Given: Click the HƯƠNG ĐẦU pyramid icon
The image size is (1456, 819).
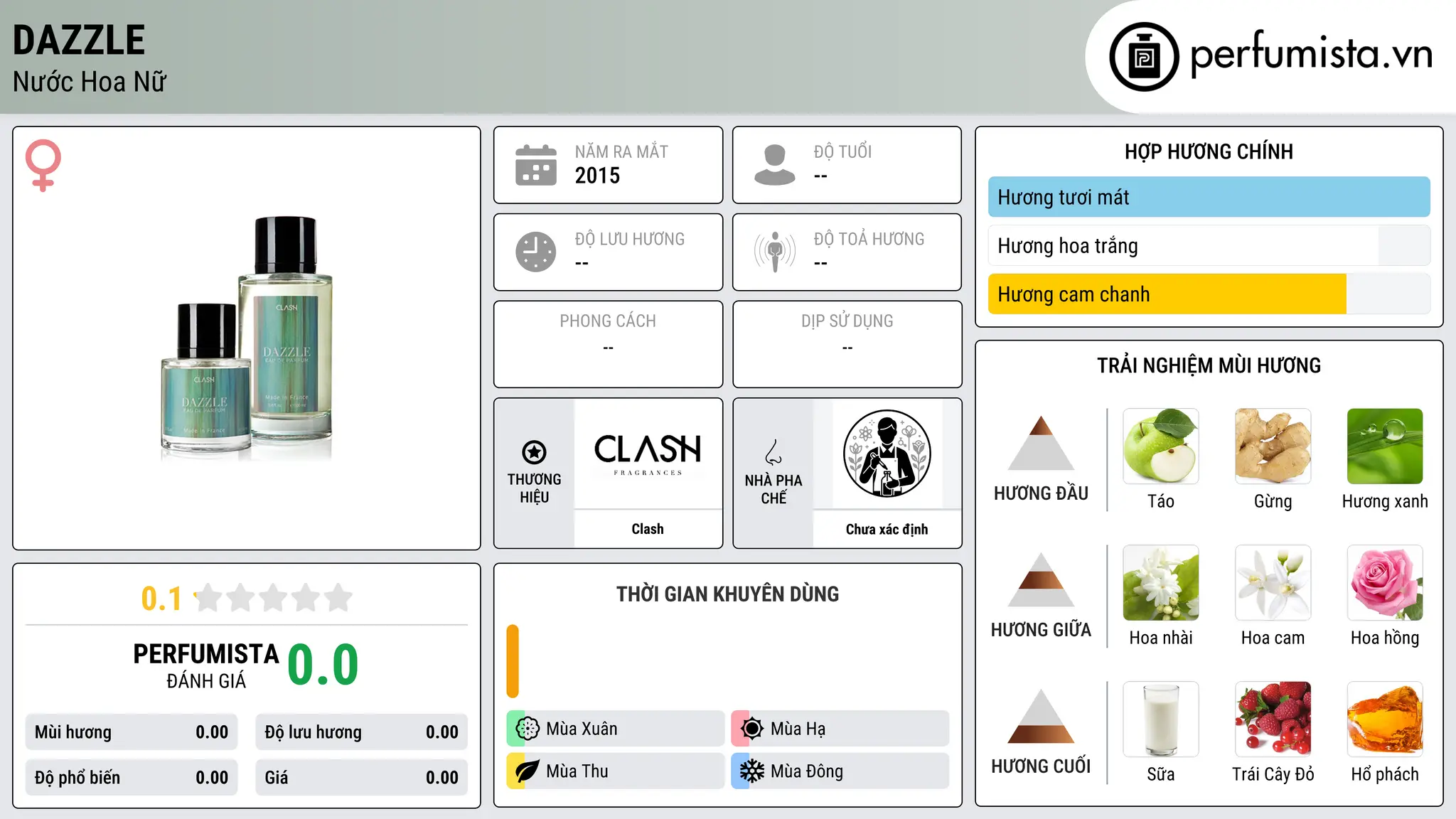Looking at the screenshot, I should [x=1041, y=443].
